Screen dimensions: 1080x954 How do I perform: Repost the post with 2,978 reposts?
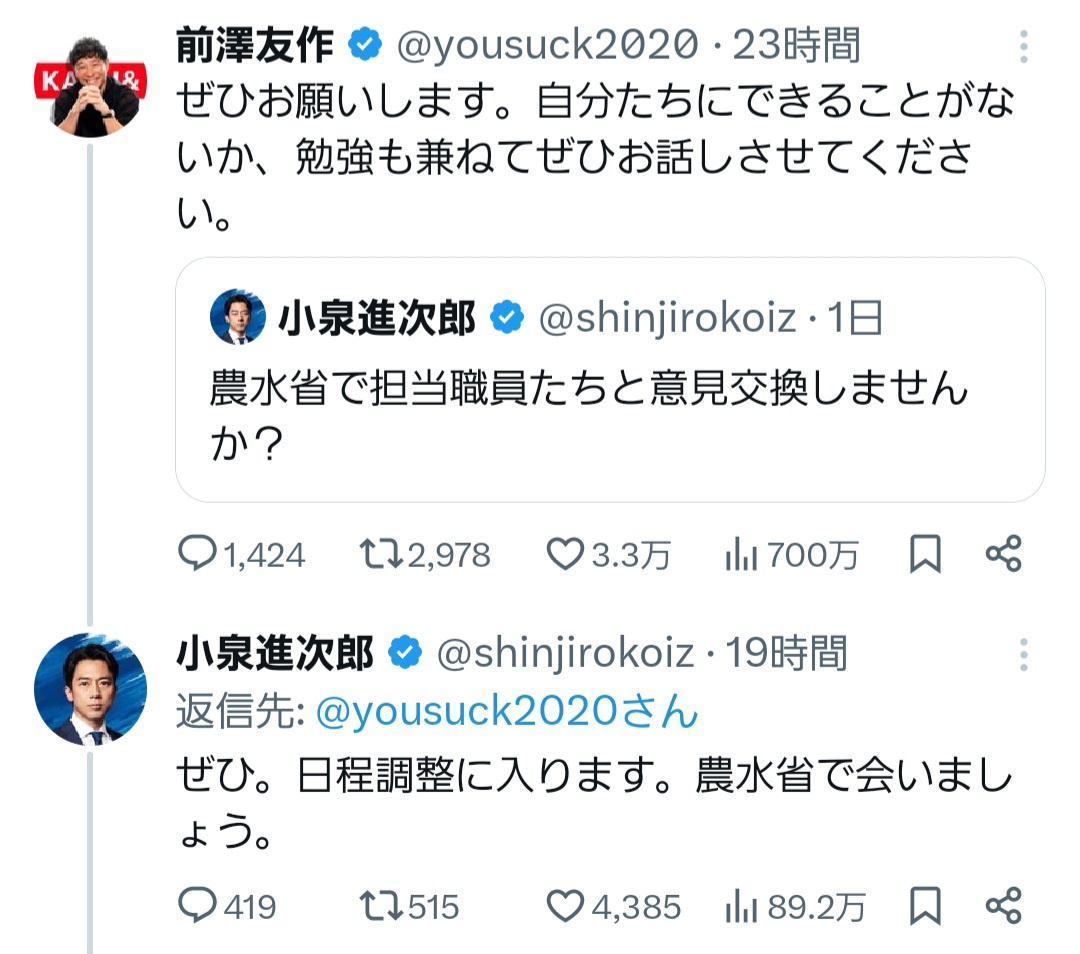coord(380,555)
